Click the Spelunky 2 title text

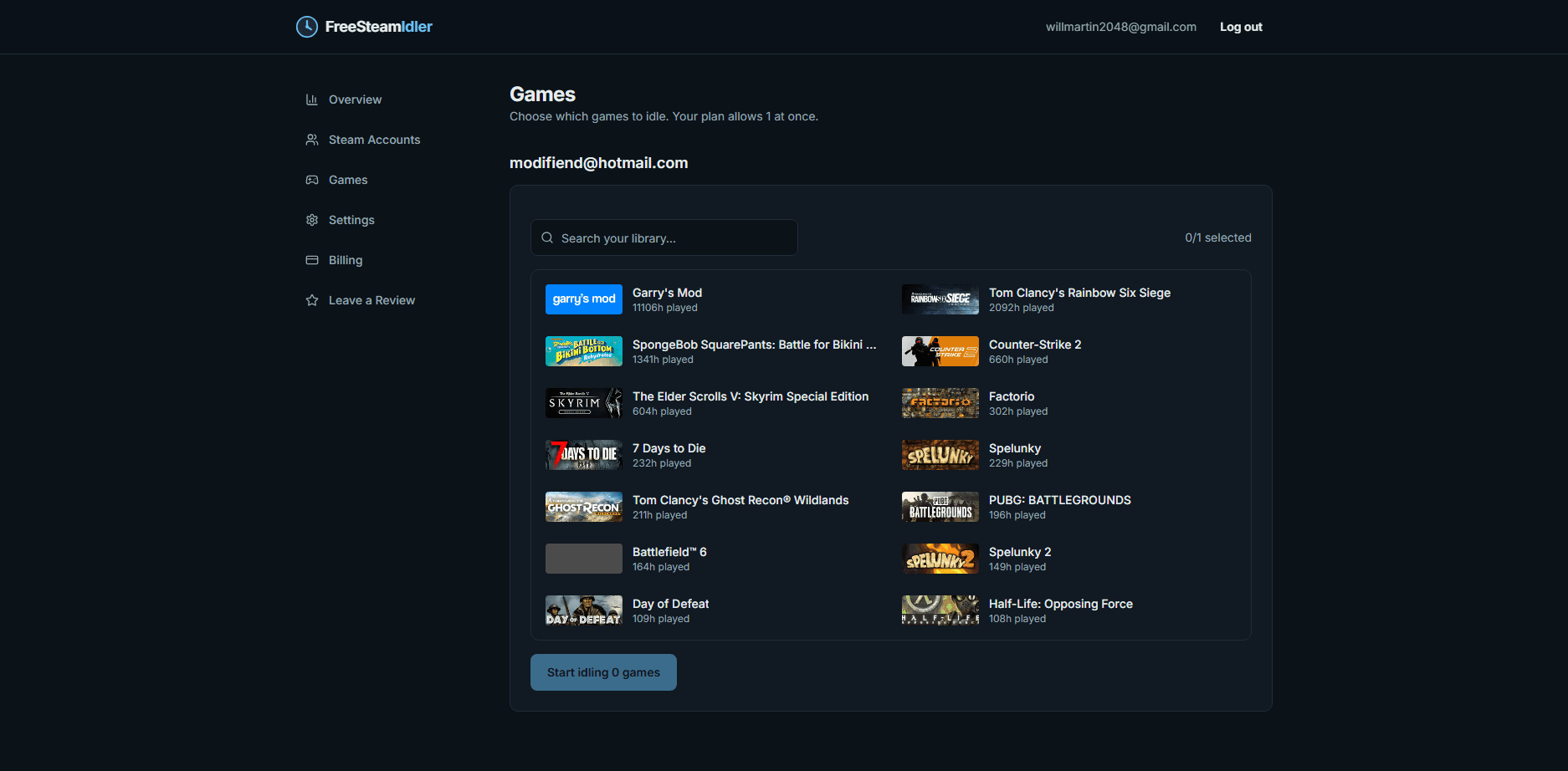pyautogui.click(x=1020, y=552)
